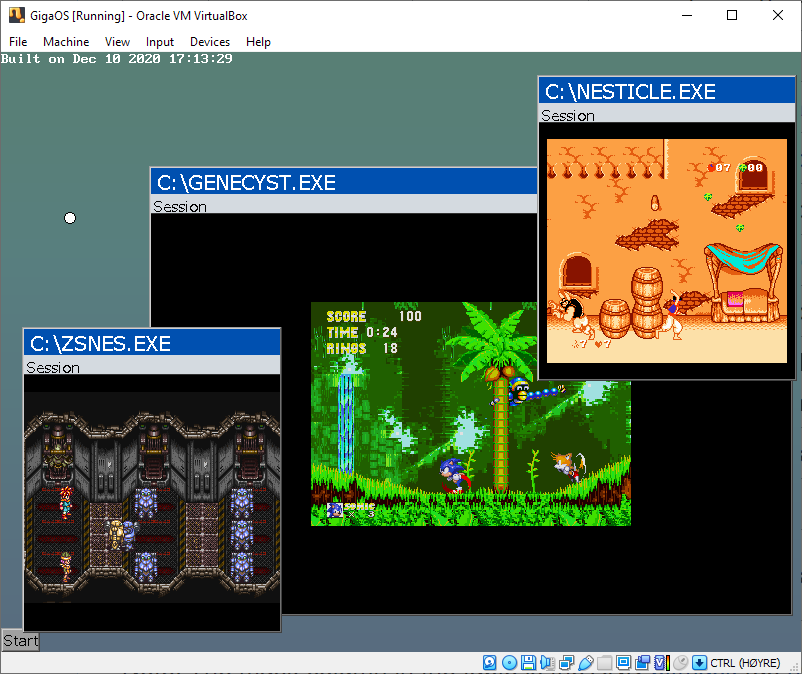Viewport: 802px width, 674px height.
Task: Open the Input menu
Action: pyautogui.click(x=160, y=41)
